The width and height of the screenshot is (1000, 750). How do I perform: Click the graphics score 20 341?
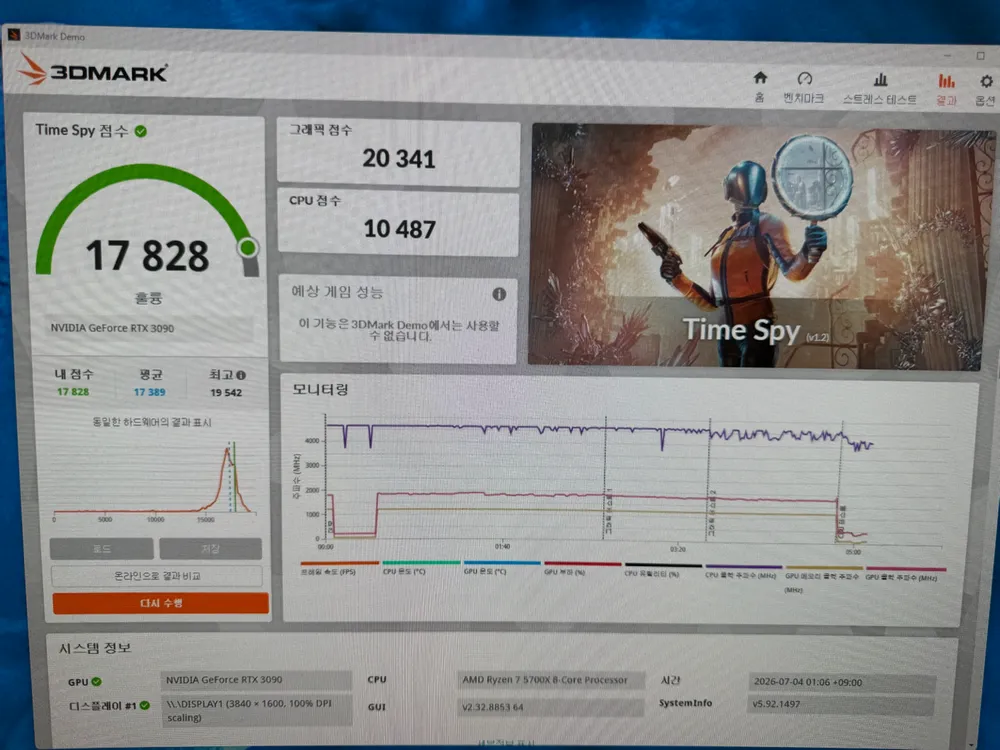[x=399, y=159]
